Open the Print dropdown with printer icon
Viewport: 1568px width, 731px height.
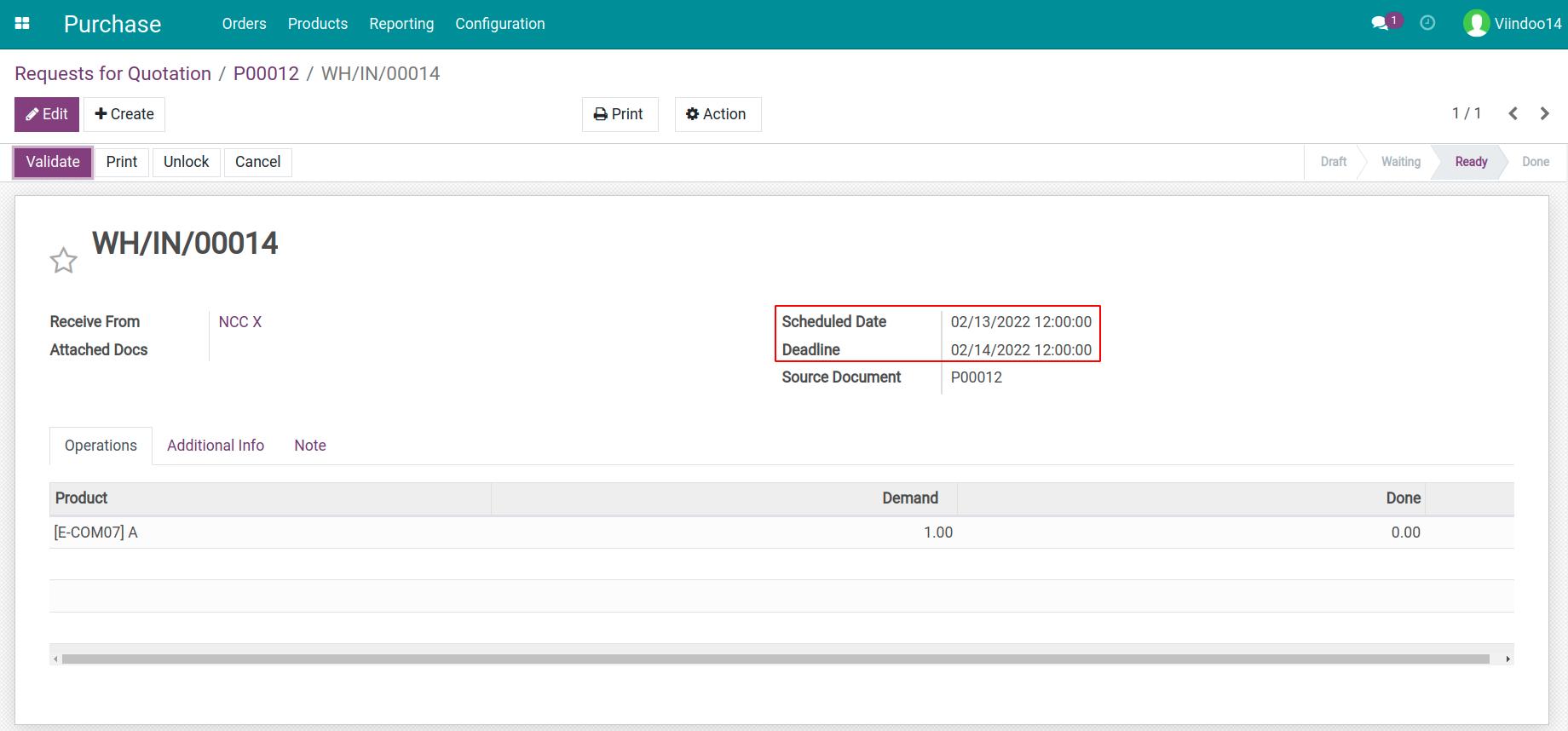(619, 114)
